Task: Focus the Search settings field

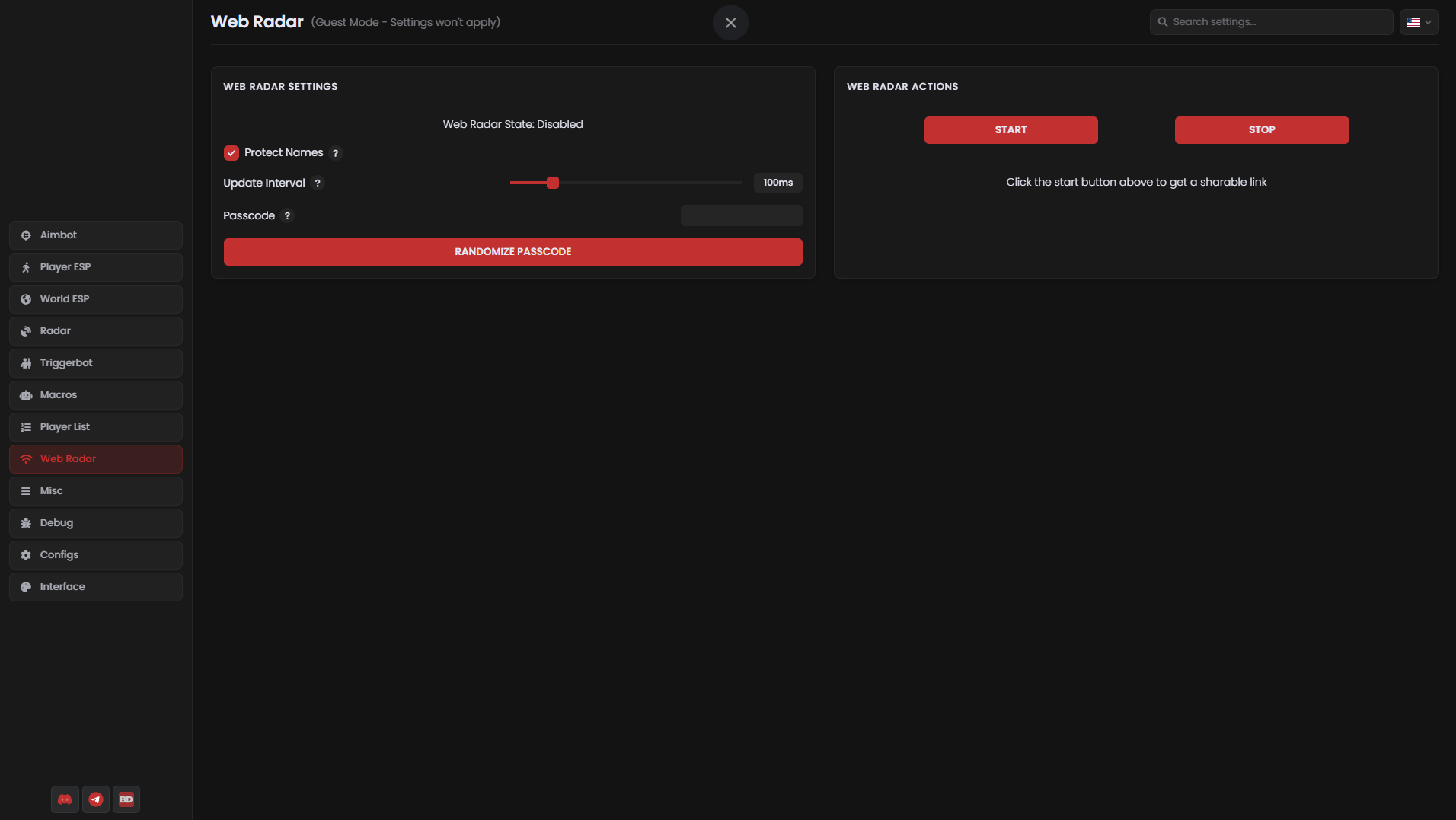Action: 1271,22
